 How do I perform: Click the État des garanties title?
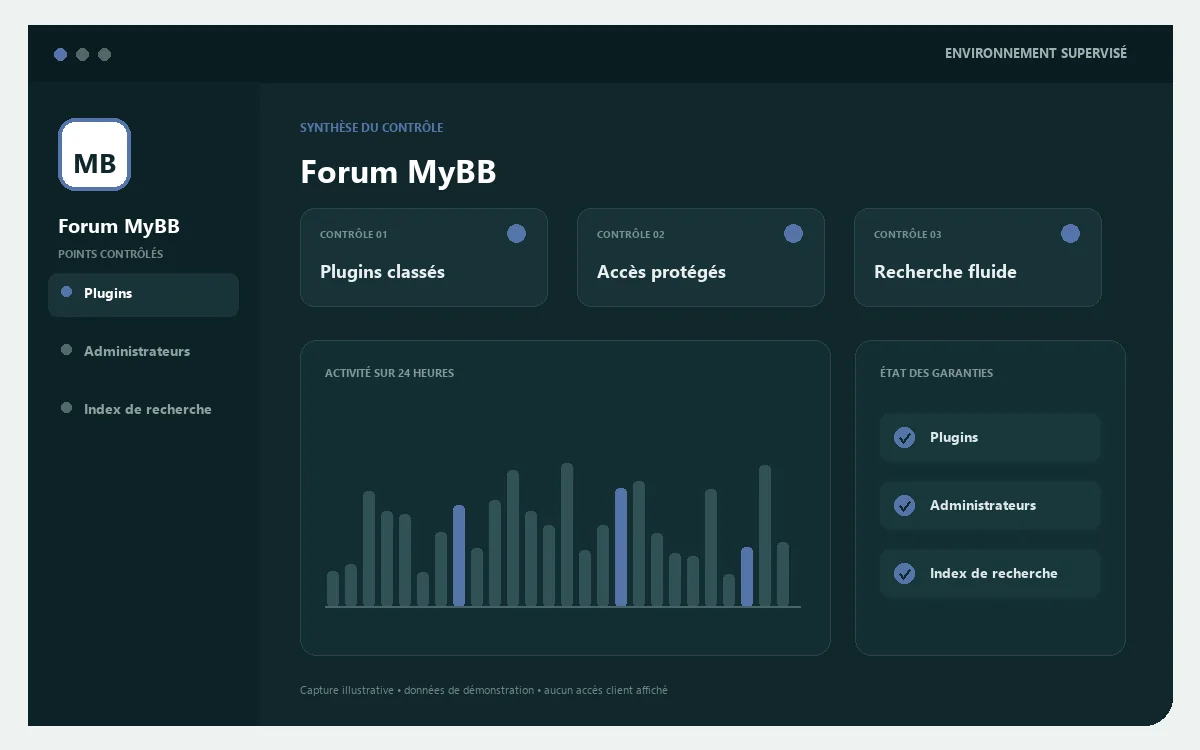[x=937, y=373]
